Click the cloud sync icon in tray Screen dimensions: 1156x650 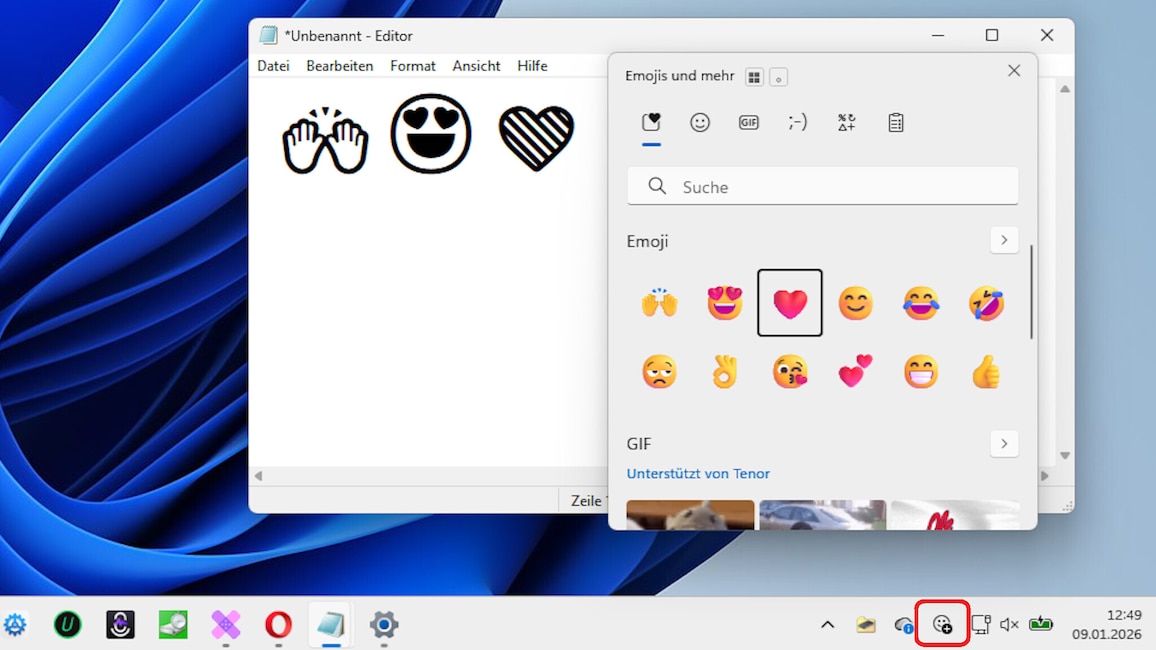904,625
